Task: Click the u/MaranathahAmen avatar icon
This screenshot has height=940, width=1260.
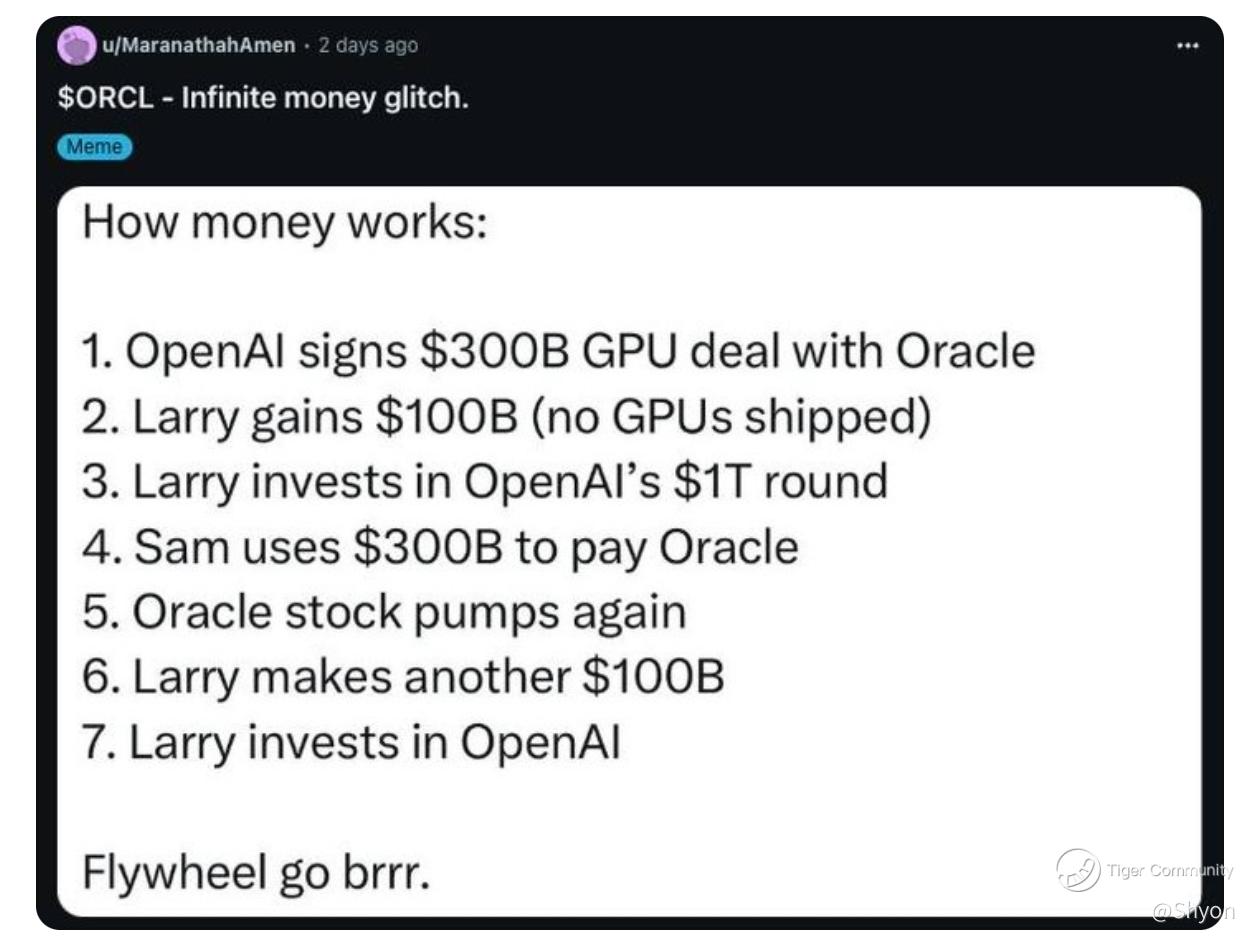Action: coord(75,46)
